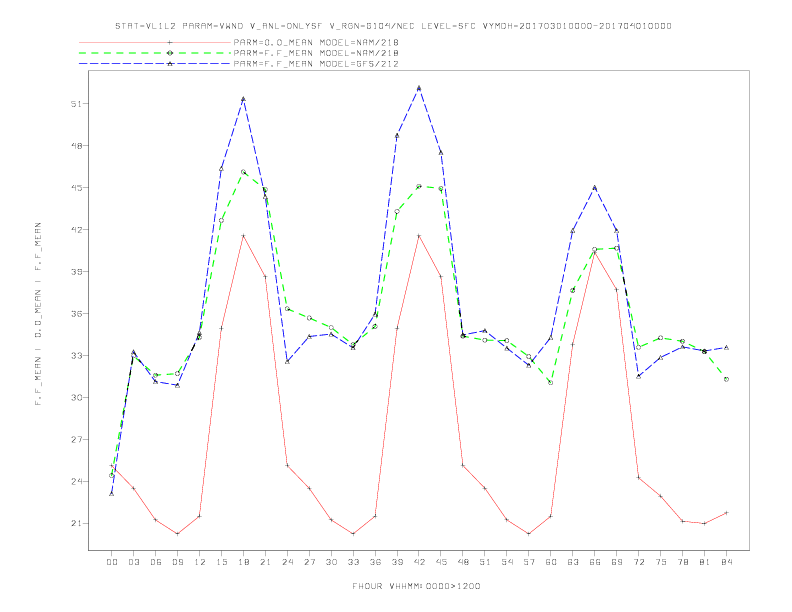
Task: Click y-axis tick label 42
Action: 76,229
